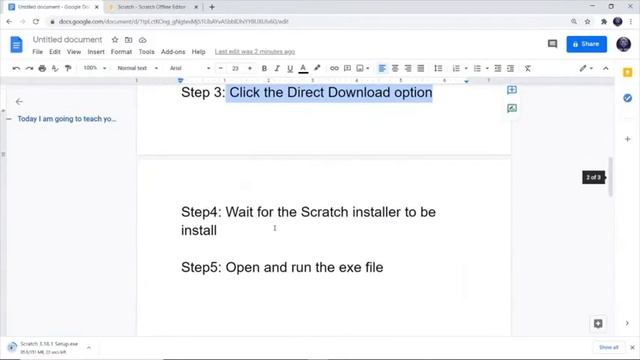Apply bulleted list formatting
The image size is (640, 360).
[477, 69]
